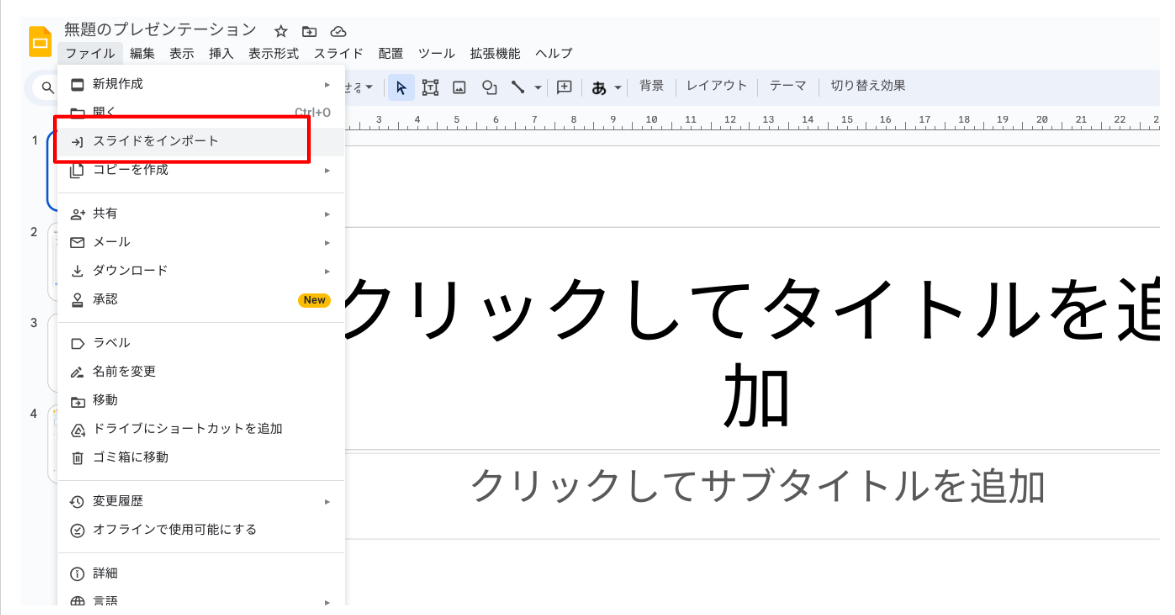Click the presentation title 無題のプレゼンテーション
This screenshot has height=615, width=1175.
point(160,30)
